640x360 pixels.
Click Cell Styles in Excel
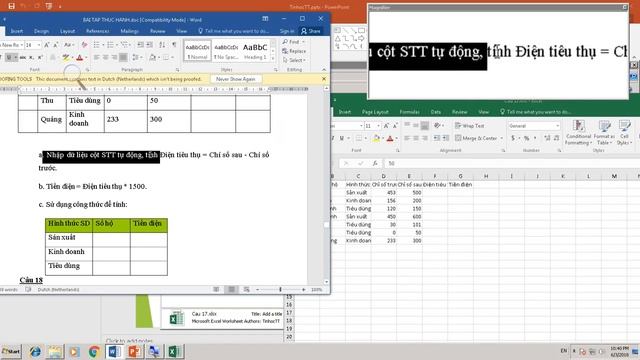(x=624, y=133)
